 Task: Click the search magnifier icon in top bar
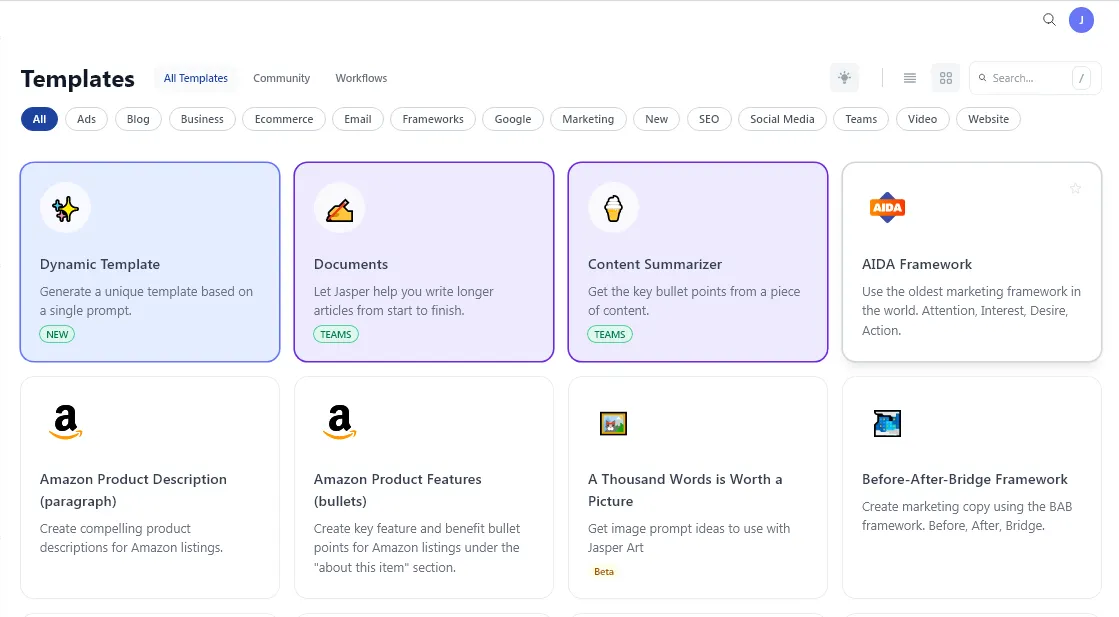[1049, 19]
